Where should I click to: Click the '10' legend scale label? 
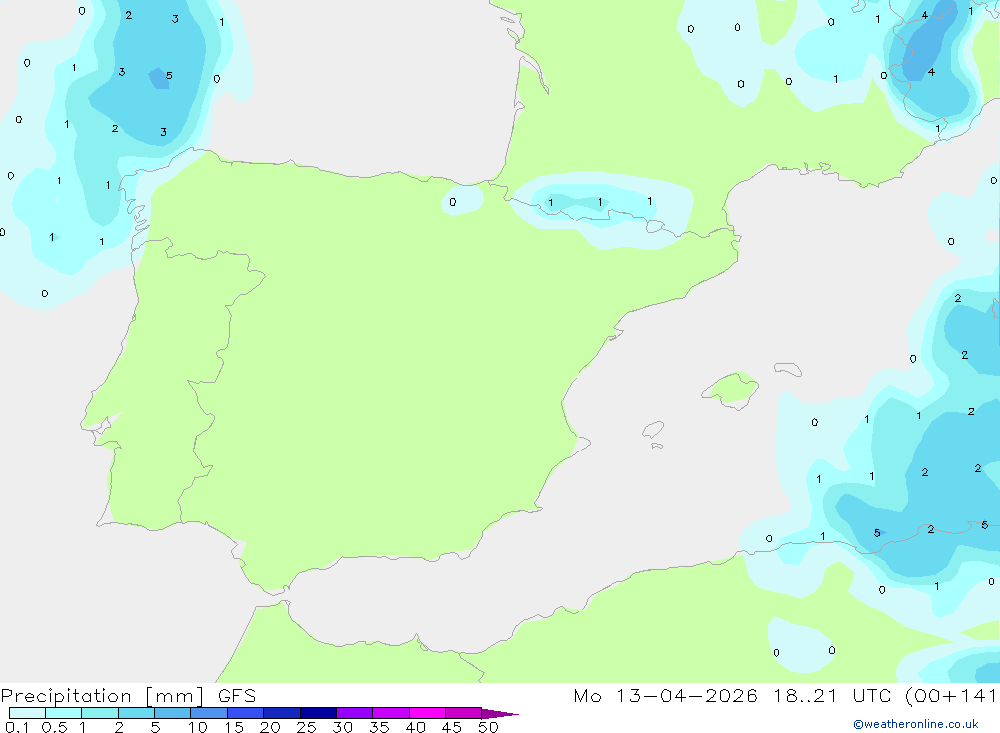(x=198, y=727)
